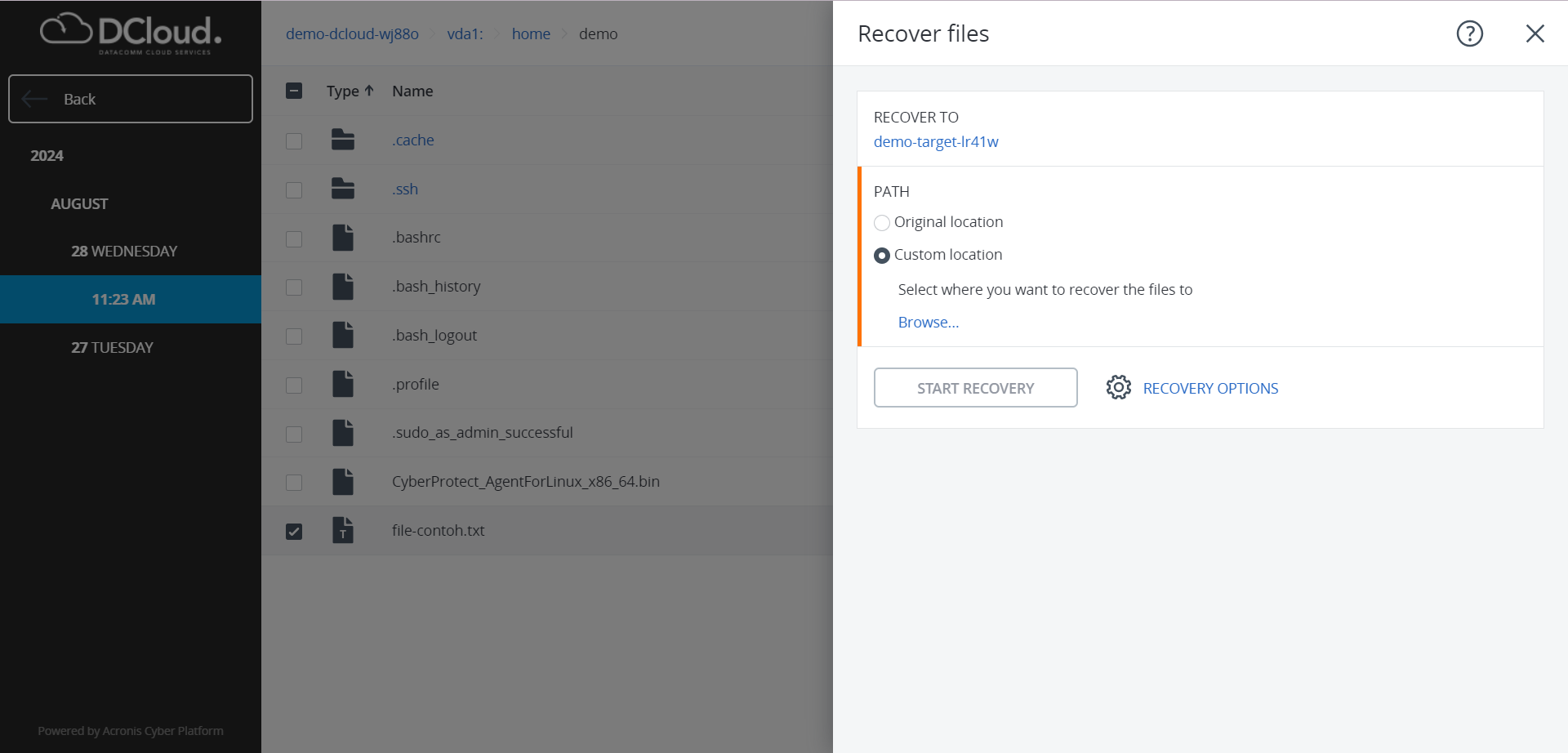Click the Browse... link

[x=928, y=322]
